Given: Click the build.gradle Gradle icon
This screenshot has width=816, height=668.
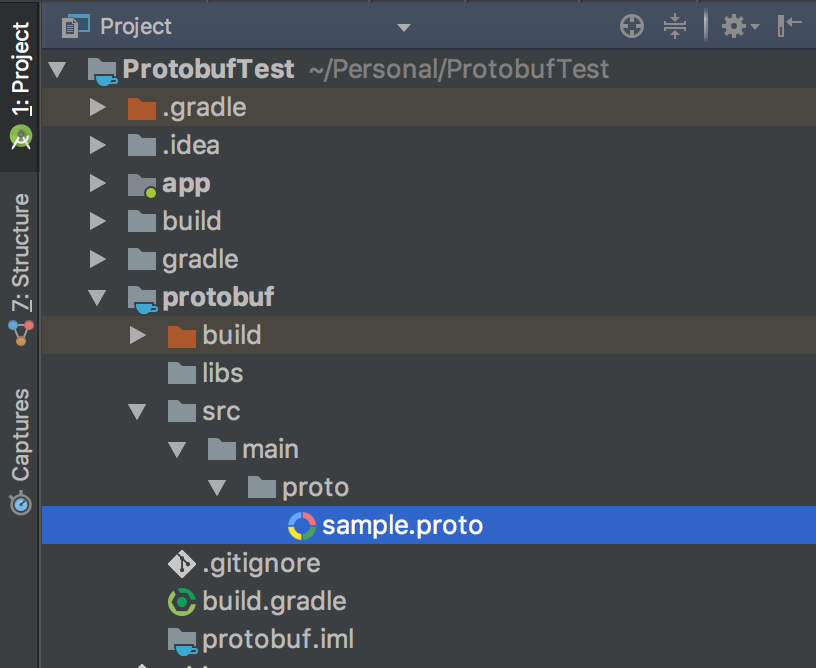Looking at the screenshot, I should pyautogui.click(x=181, y=601).
